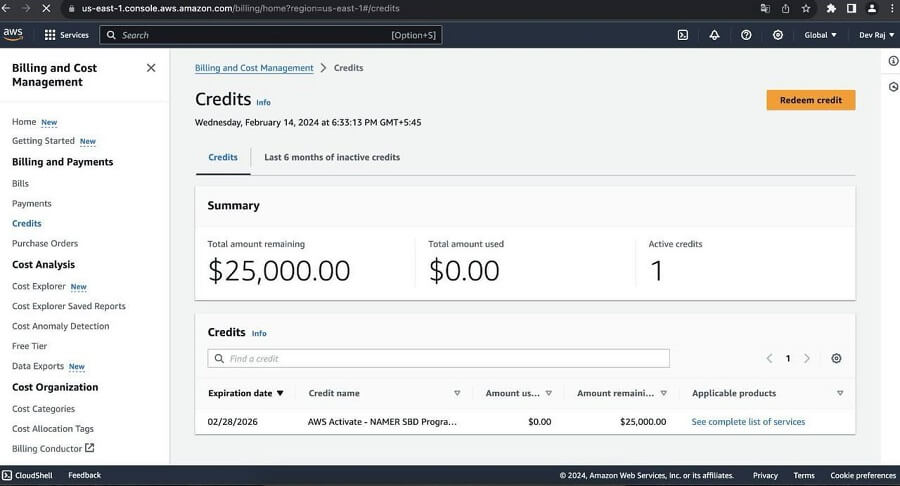Open the notifications bell icon
Viewport: 900px width, 486px height.
(714, 35)
